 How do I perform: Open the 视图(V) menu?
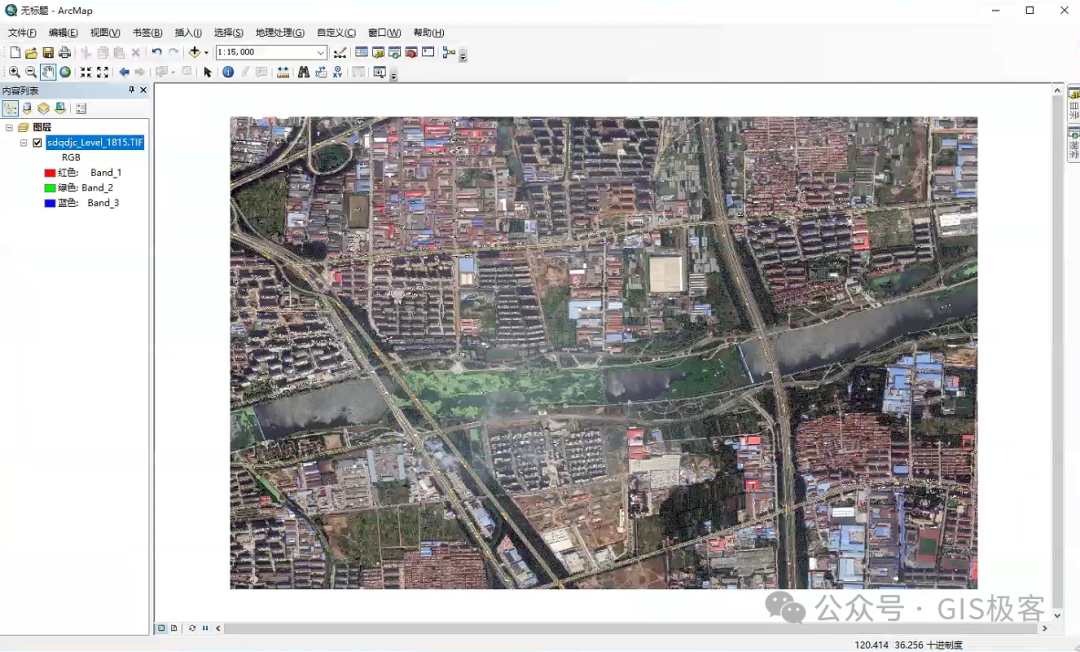click(105, 32)
